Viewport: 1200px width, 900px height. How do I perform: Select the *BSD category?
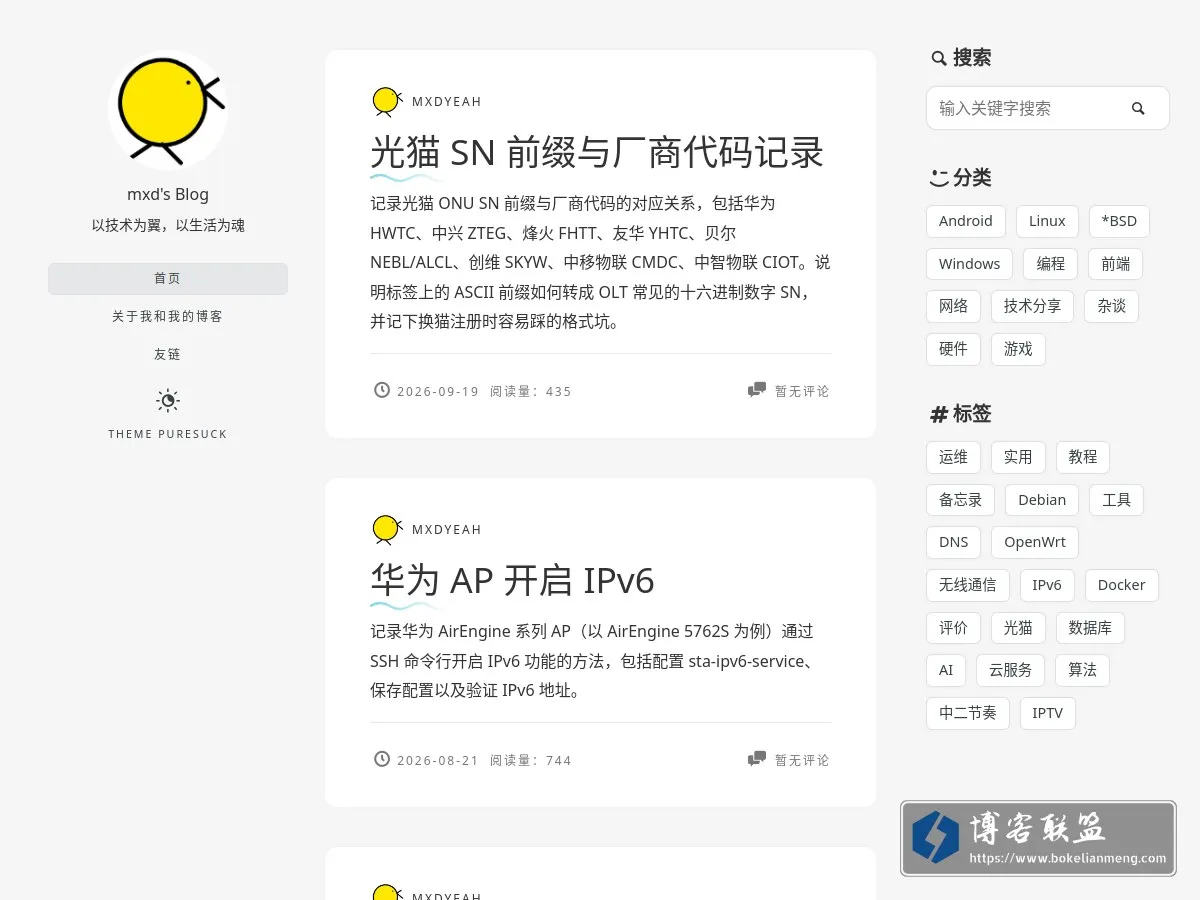pos(1119,221)
